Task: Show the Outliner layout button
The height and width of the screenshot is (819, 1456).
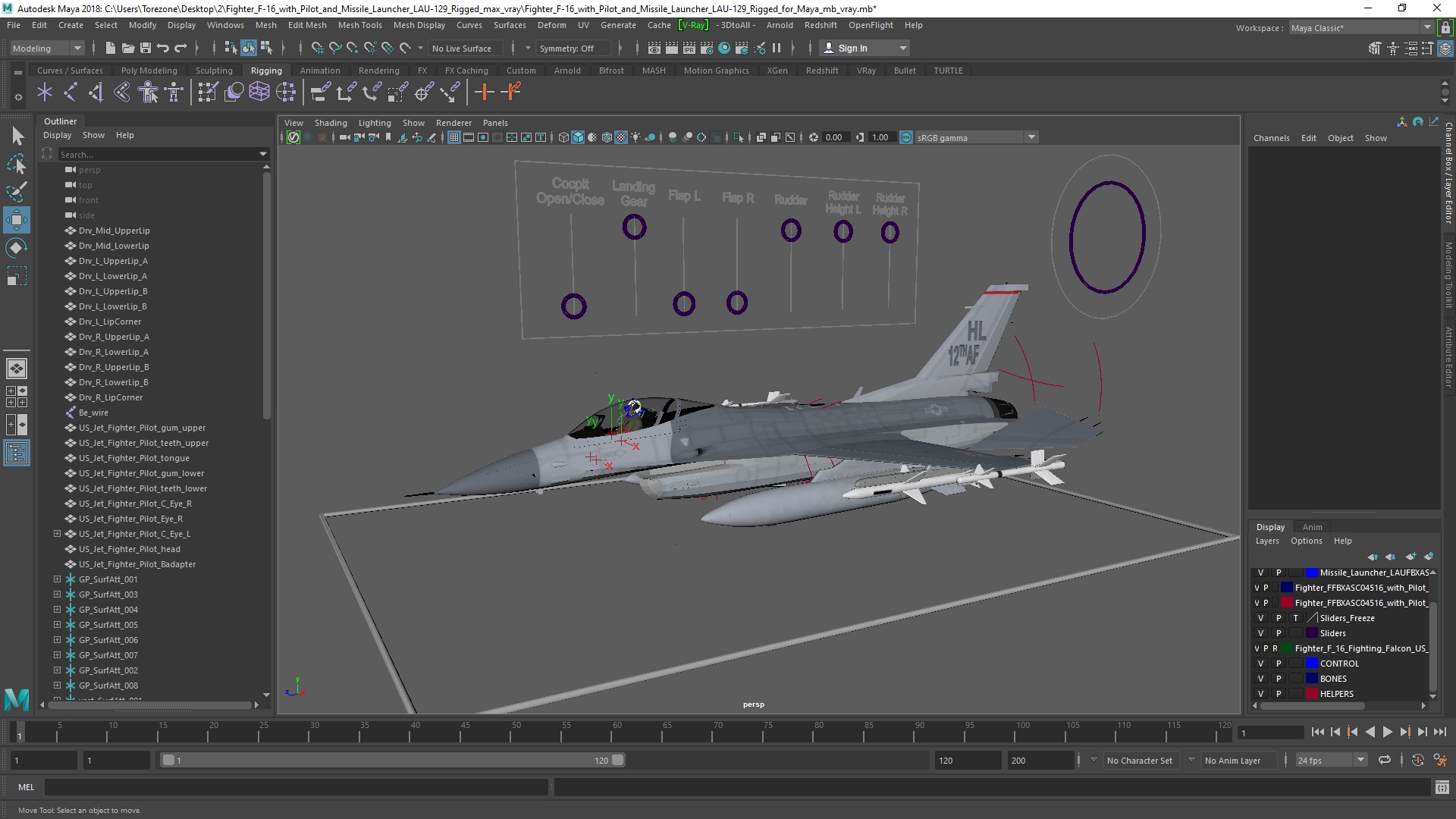Action: click(16, 453)
